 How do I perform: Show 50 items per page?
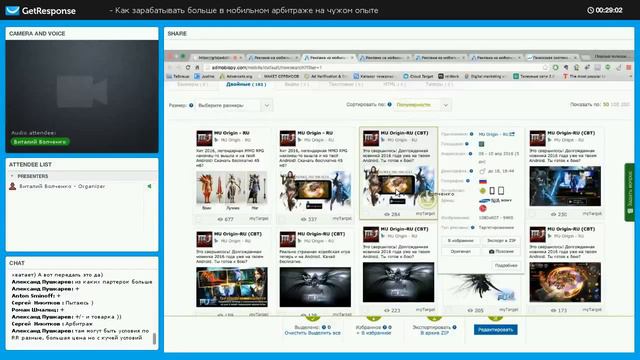pyautogui.click(x=606, y=105)
